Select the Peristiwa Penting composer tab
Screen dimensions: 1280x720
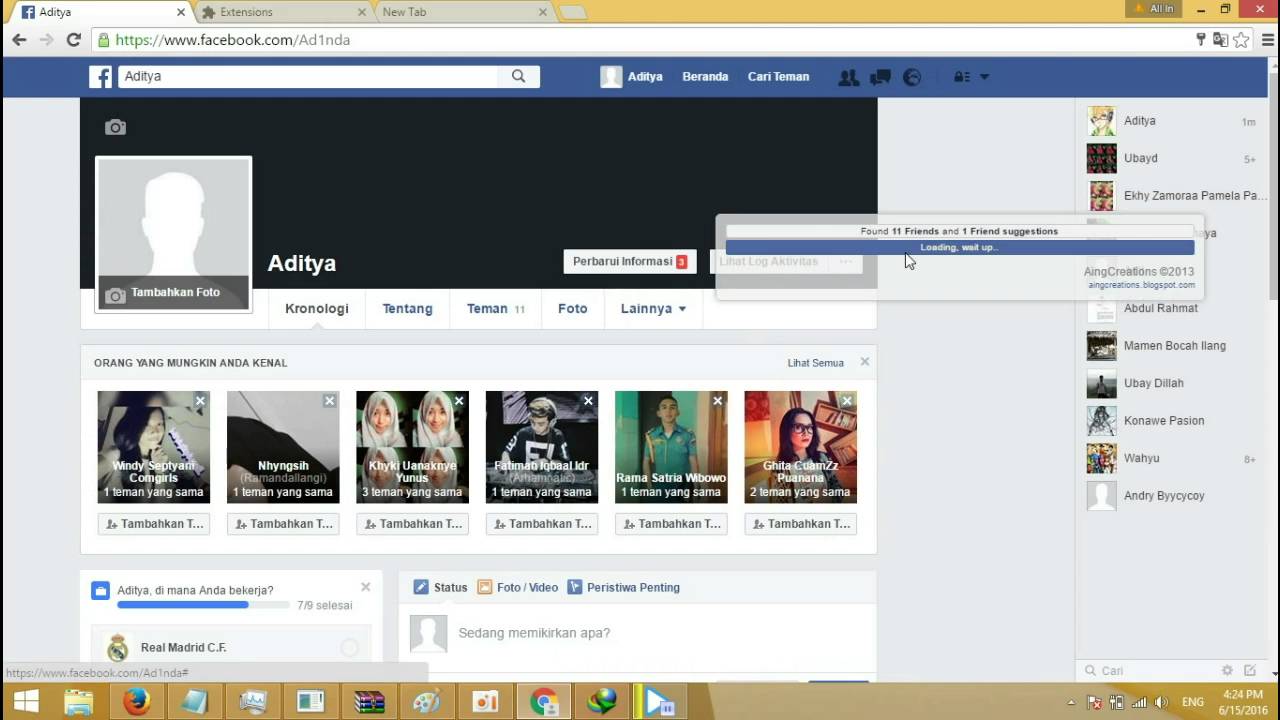pyautogui.click(x=623, y=587)
